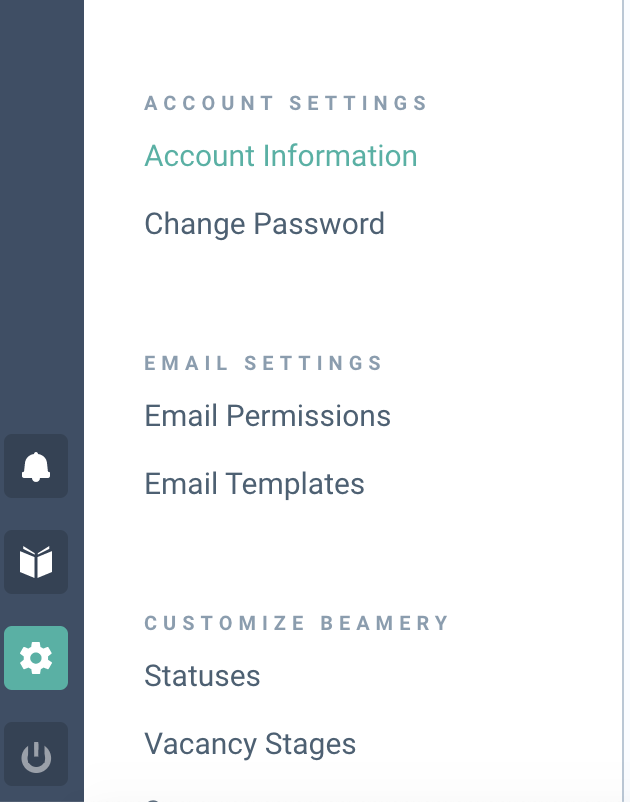This screenshot has height=802, width=630.
Task: Click the Customize Beamery section heading
Action: tap(297, 623)
